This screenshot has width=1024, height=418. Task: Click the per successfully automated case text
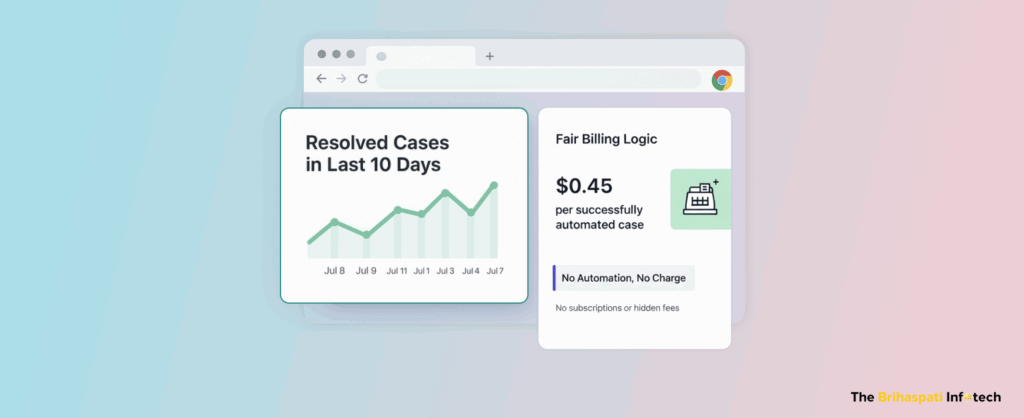pyautogui.click(x=600, y=217)
